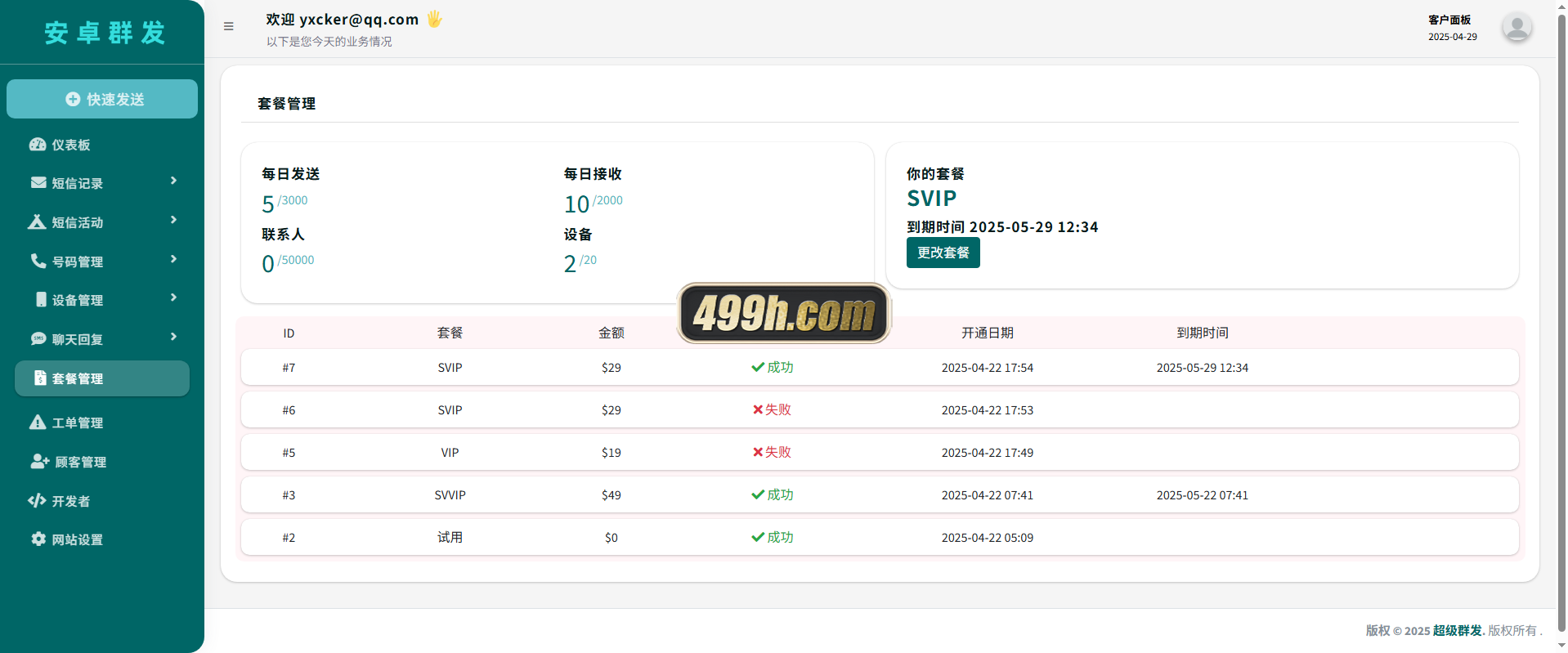Click the phone icon for 号码管理
Image resolution: width=1568 pixels, height=653 pixels.
click(x=38, y=261)
